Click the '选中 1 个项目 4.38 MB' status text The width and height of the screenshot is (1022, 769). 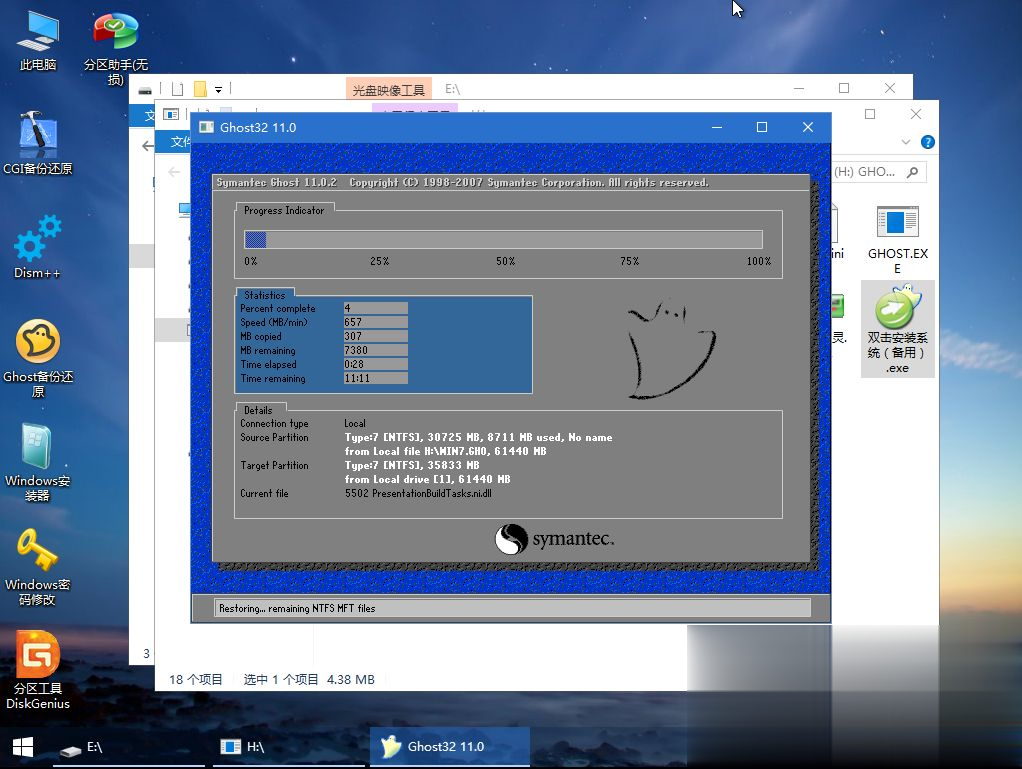[309, 680]
